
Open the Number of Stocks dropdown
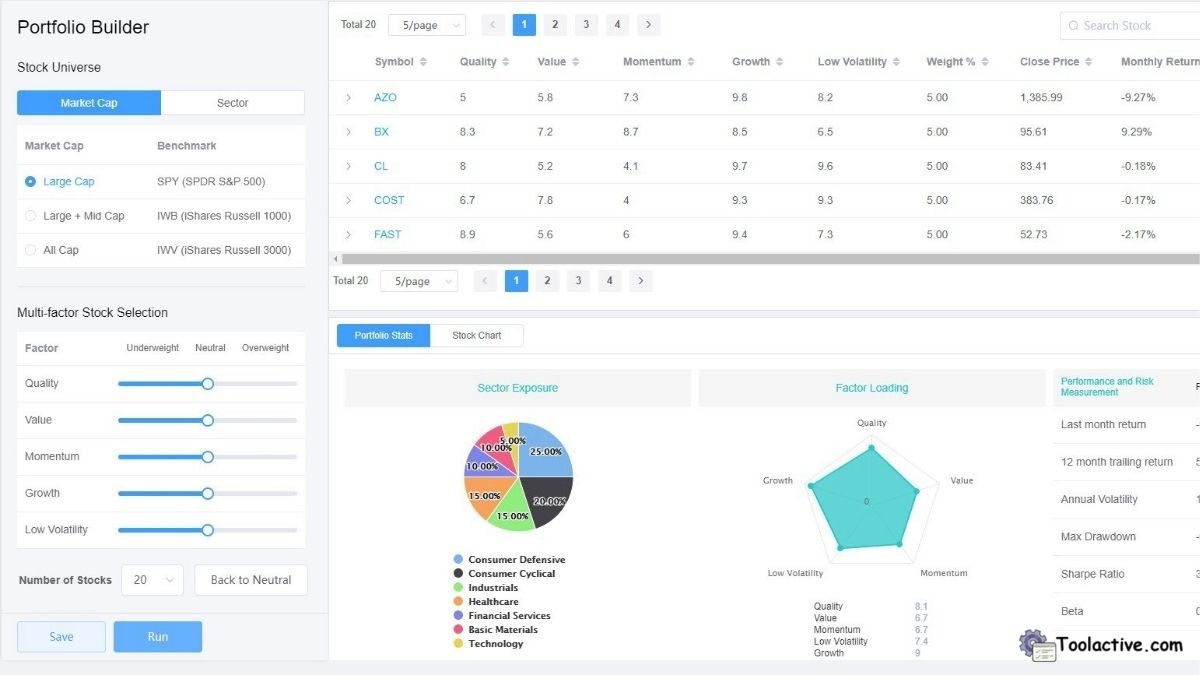152,580
